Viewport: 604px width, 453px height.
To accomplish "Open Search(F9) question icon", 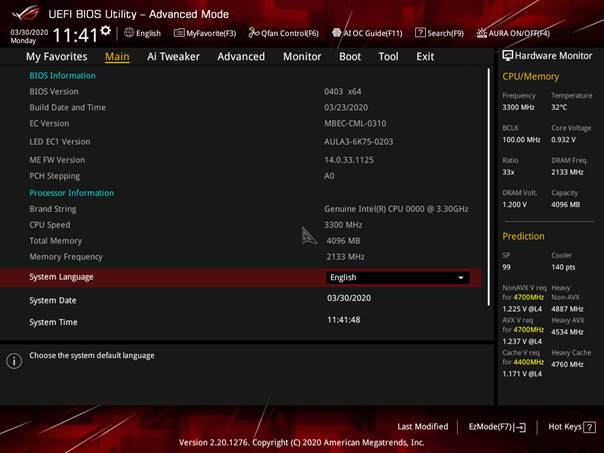I will tap(420, 33).
